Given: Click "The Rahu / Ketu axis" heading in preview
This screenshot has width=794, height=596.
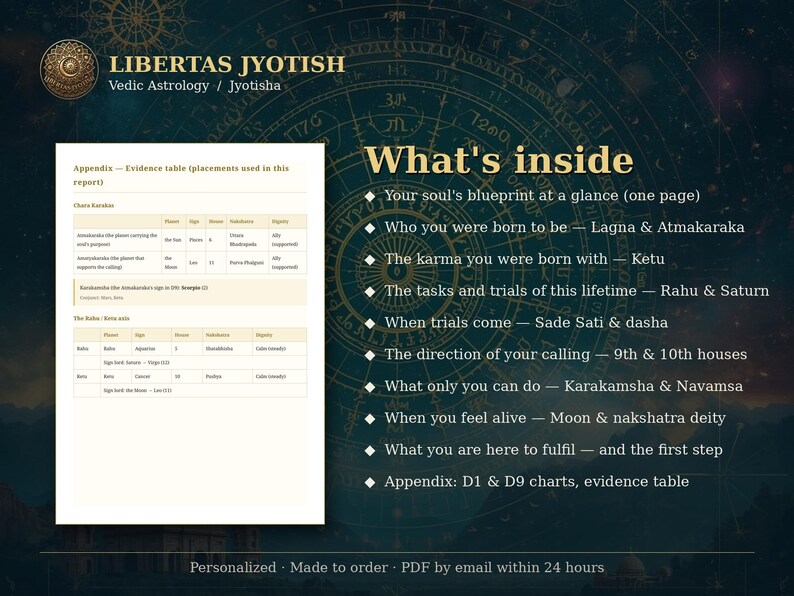Looking at the screenshot, I should [x=101, y=319].
